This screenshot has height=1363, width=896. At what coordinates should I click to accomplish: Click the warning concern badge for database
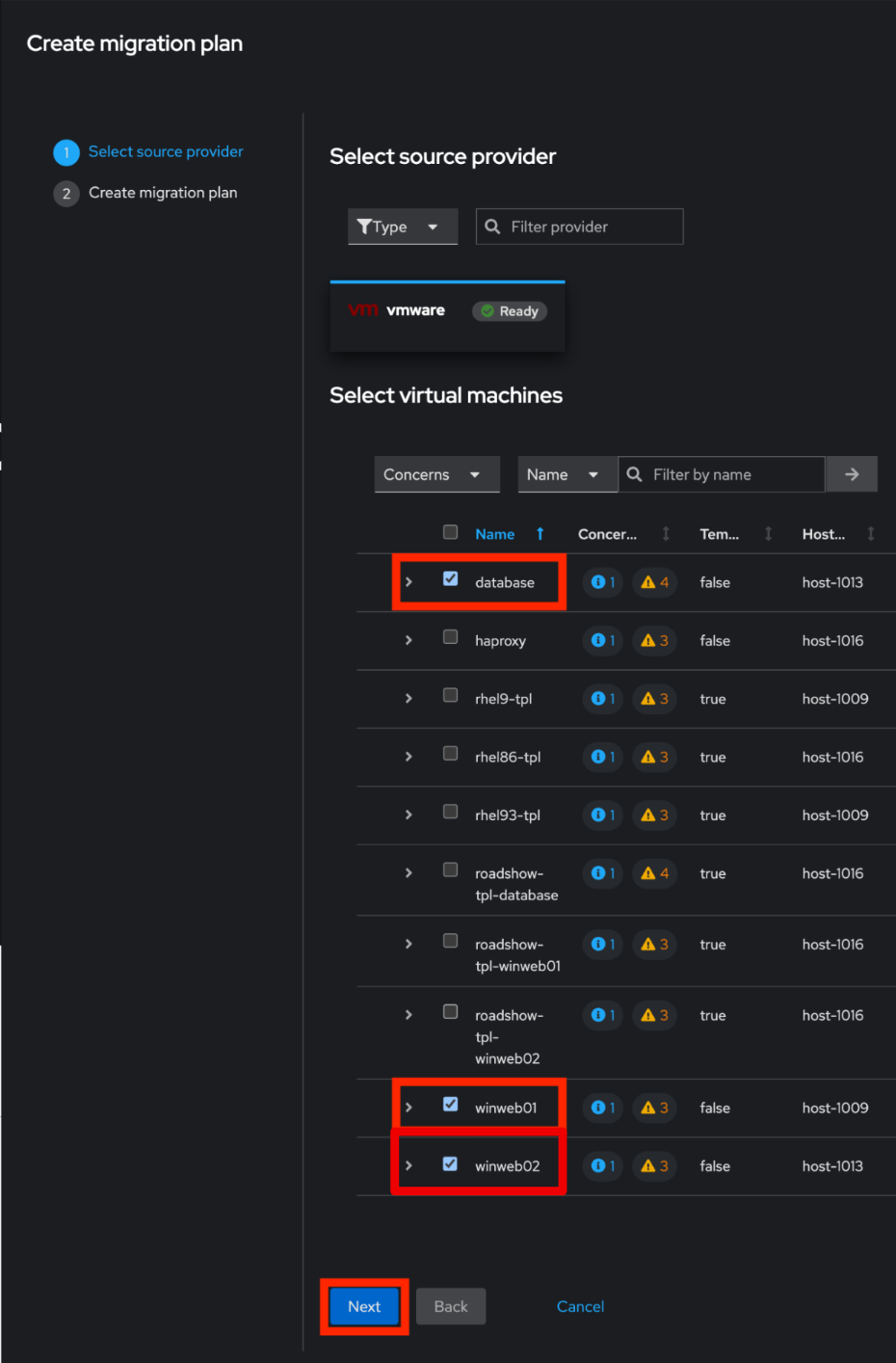click(655, 582)
